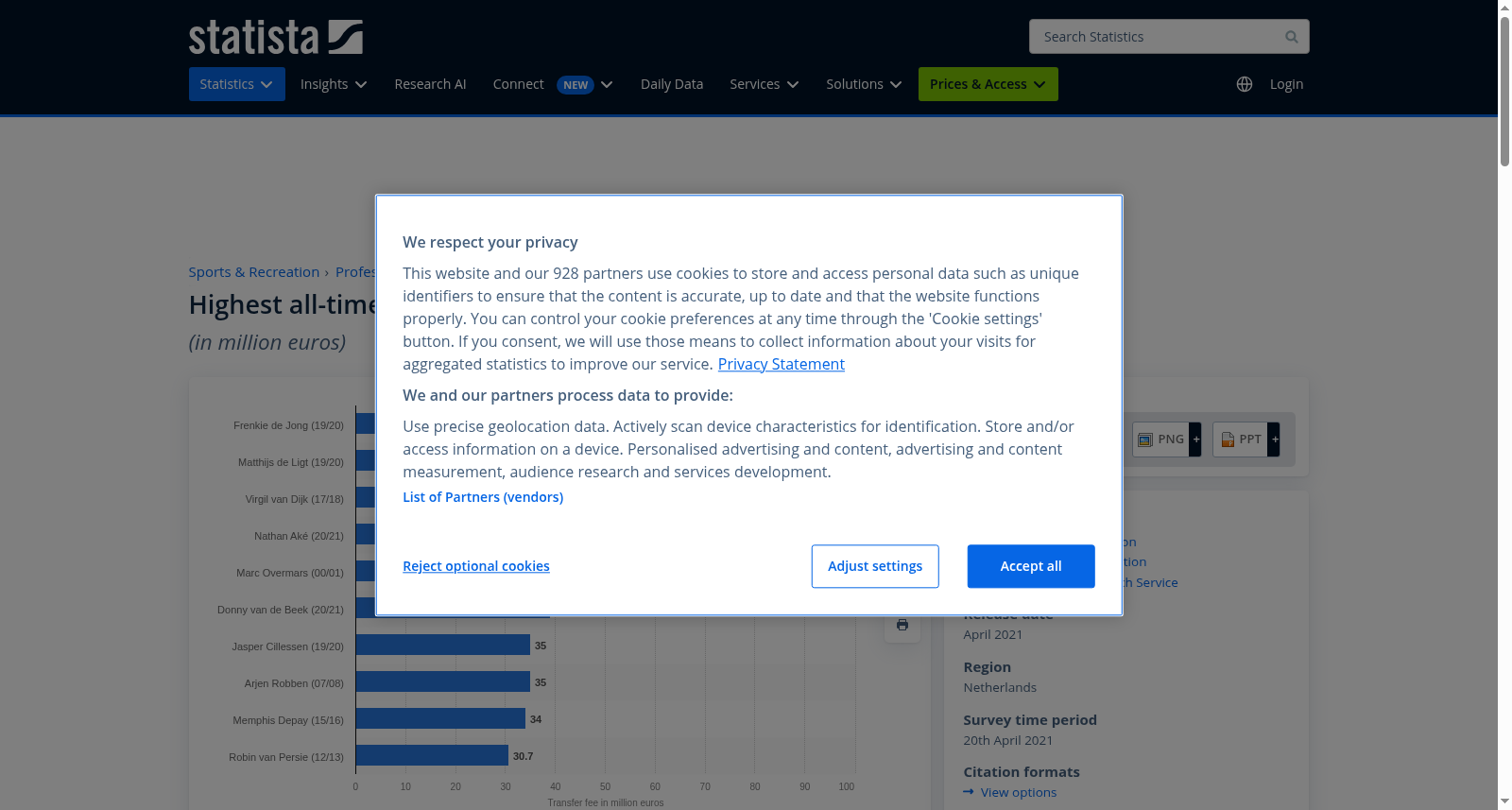The width and height of the screenshot is (1512, 810).
Task: Accept all cookies
Action: (x=1031, y=566)
